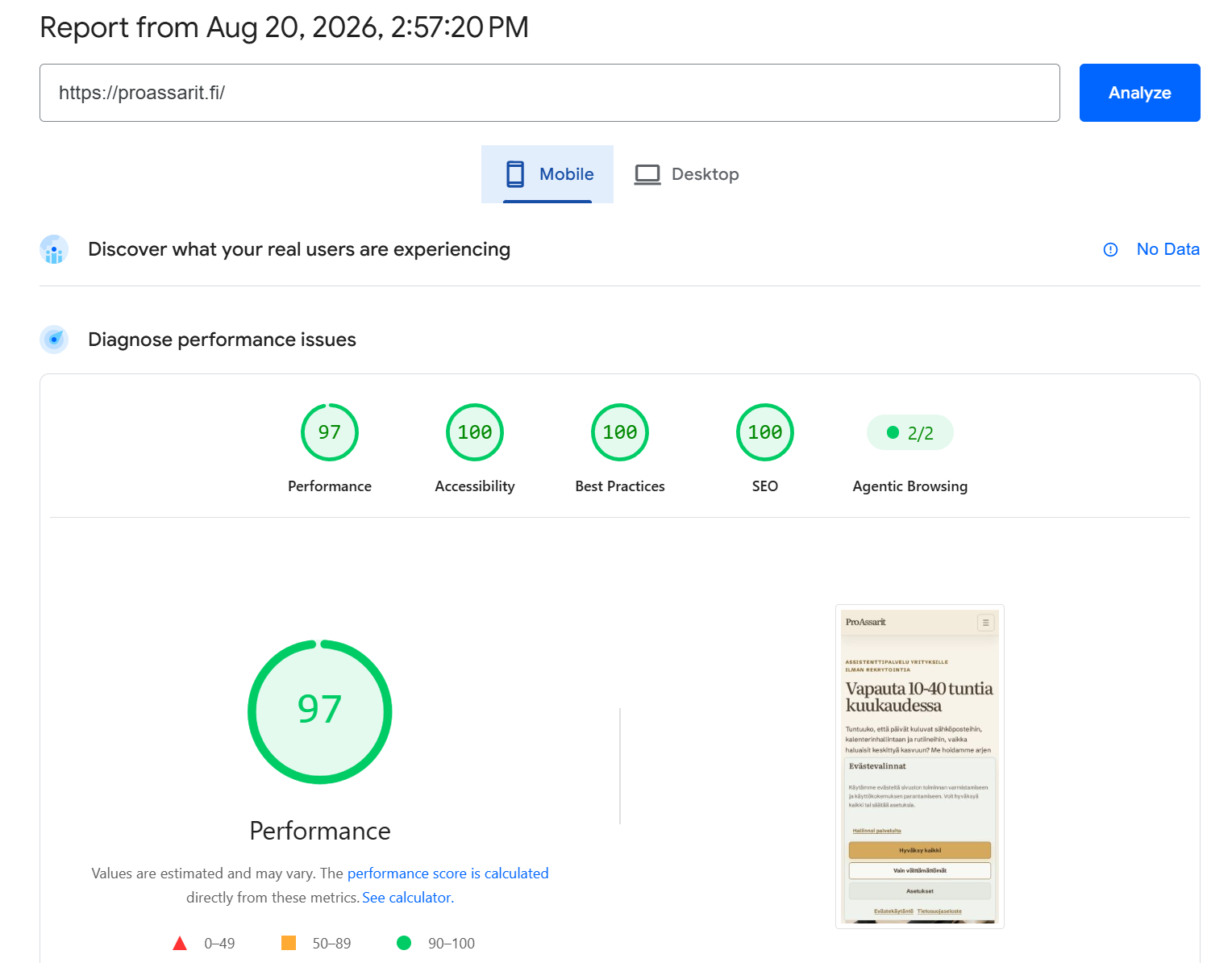The image size is (1232, 963).
Task: Click the info icon beside No Data
Action: (x=1110, y=250)
